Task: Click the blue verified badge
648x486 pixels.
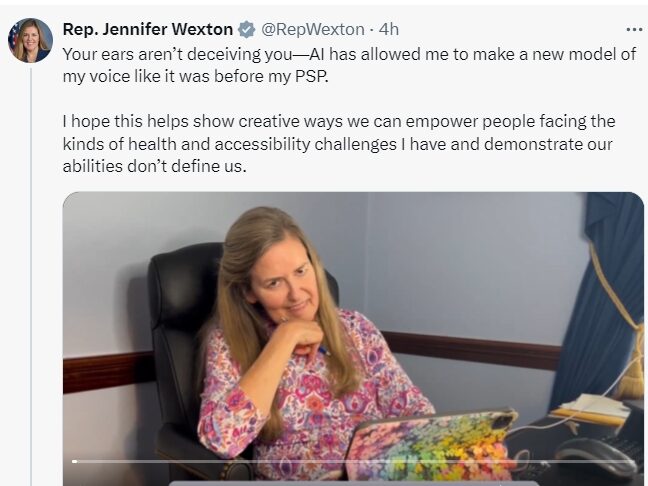Action: tap(247, 29)
